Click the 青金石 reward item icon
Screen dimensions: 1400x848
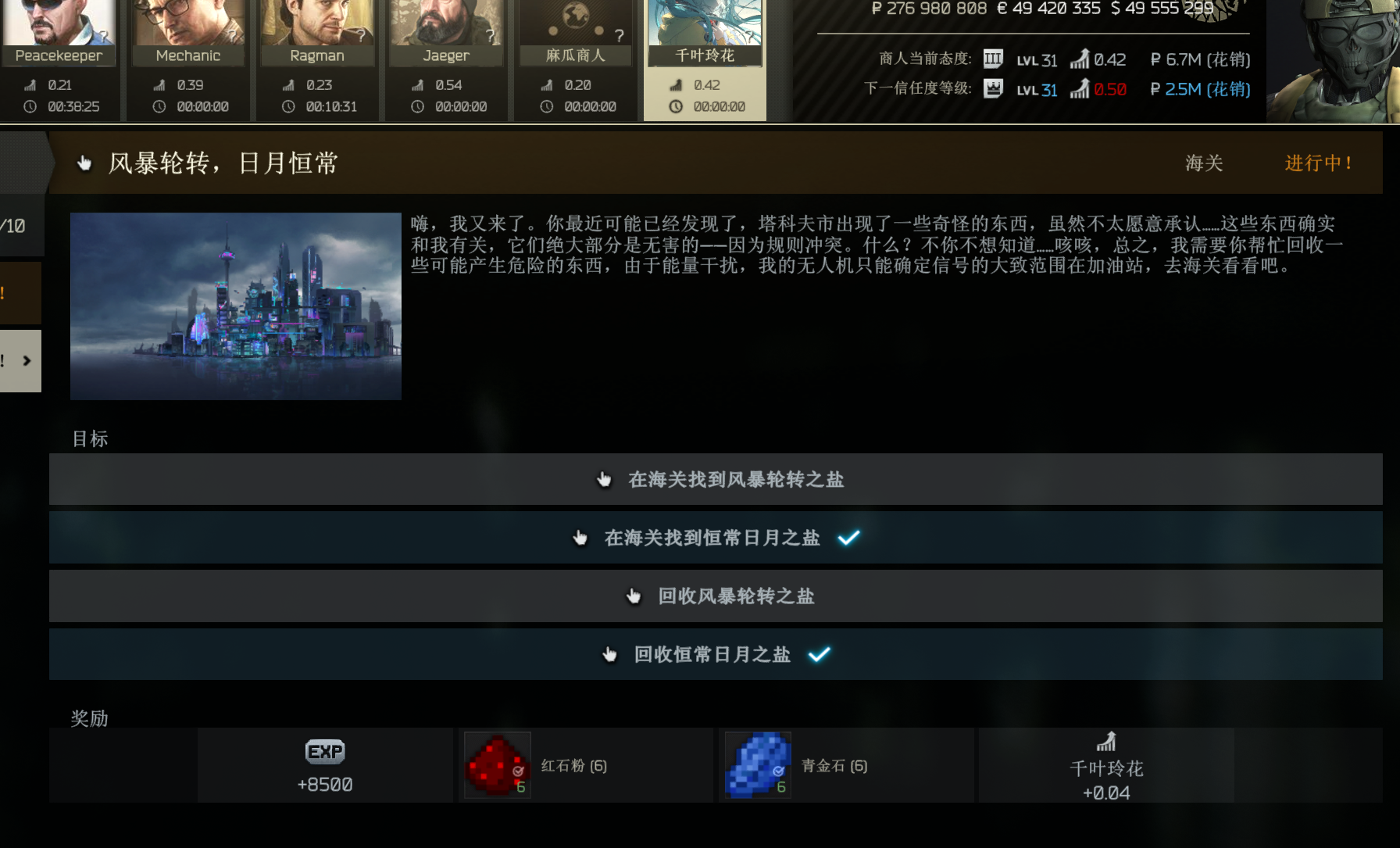tap(758, 764)
